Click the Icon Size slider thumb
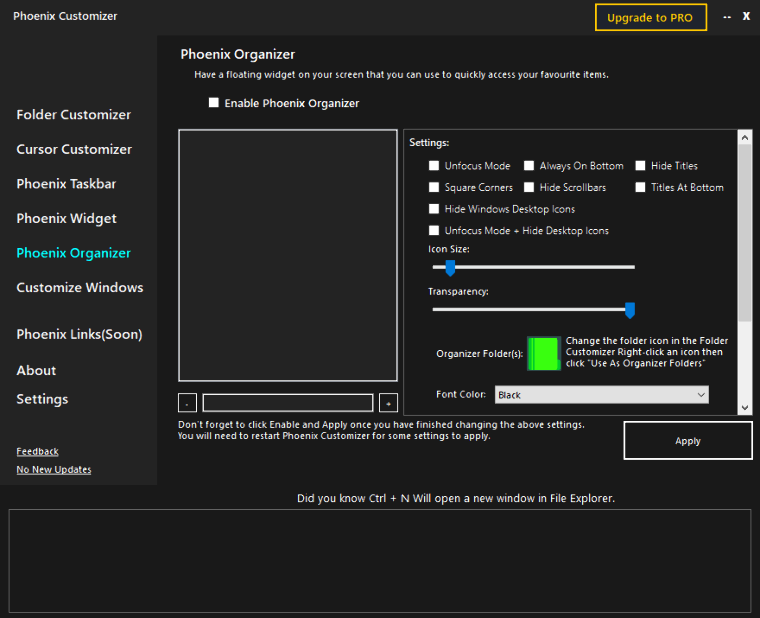Viewport: 760px width, 618px height. pos(450,268)
